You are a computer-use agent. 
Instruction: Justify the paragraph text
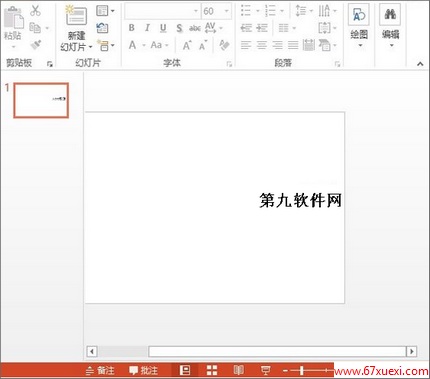293,45
